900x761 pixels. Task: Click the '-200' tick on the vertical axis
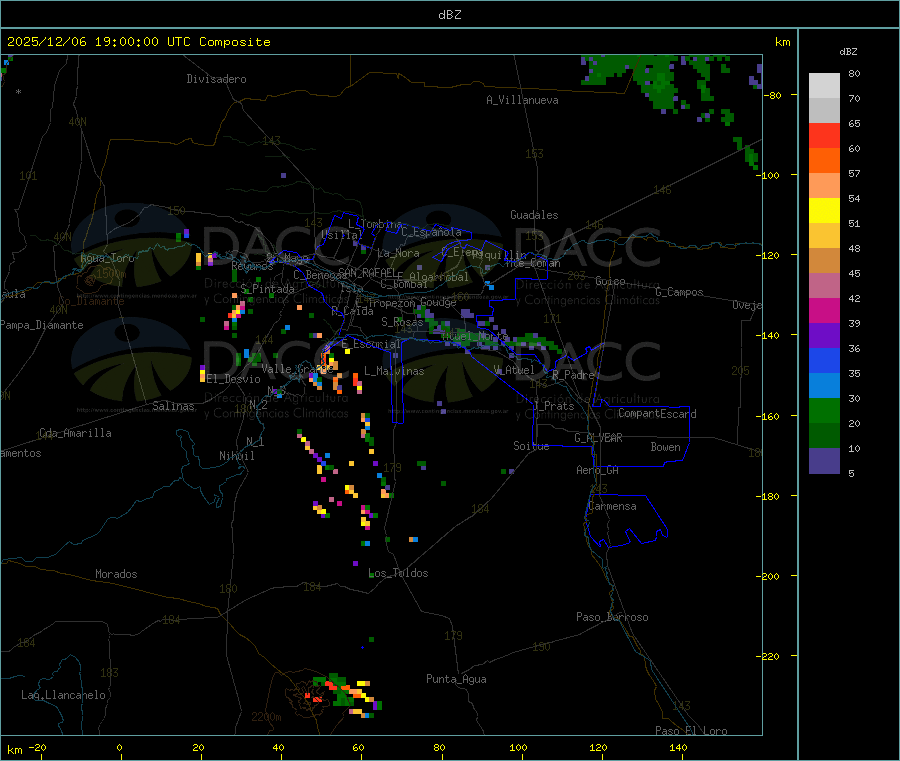(x=771, y=576)
